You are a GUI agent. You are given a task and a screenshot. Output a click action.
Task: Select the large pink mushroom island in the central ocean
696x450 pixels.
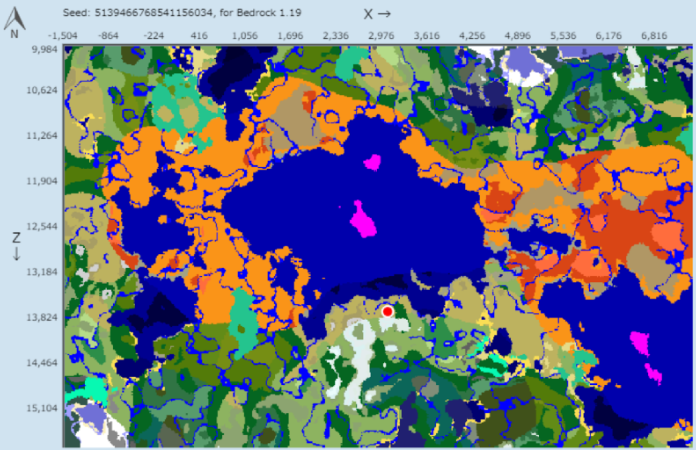tap(362, 218)
